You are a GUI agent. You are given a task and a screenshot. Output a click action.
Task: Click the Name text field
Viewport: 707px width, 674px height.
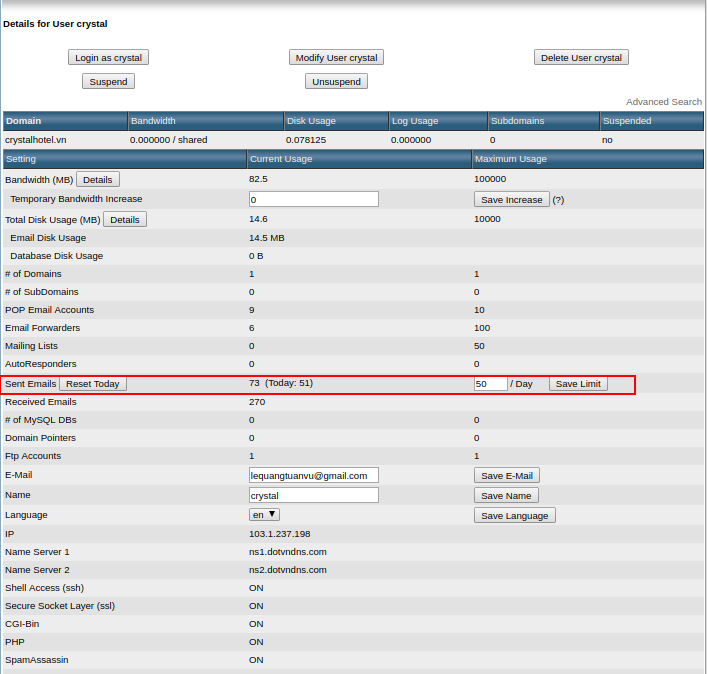(313, 495)
